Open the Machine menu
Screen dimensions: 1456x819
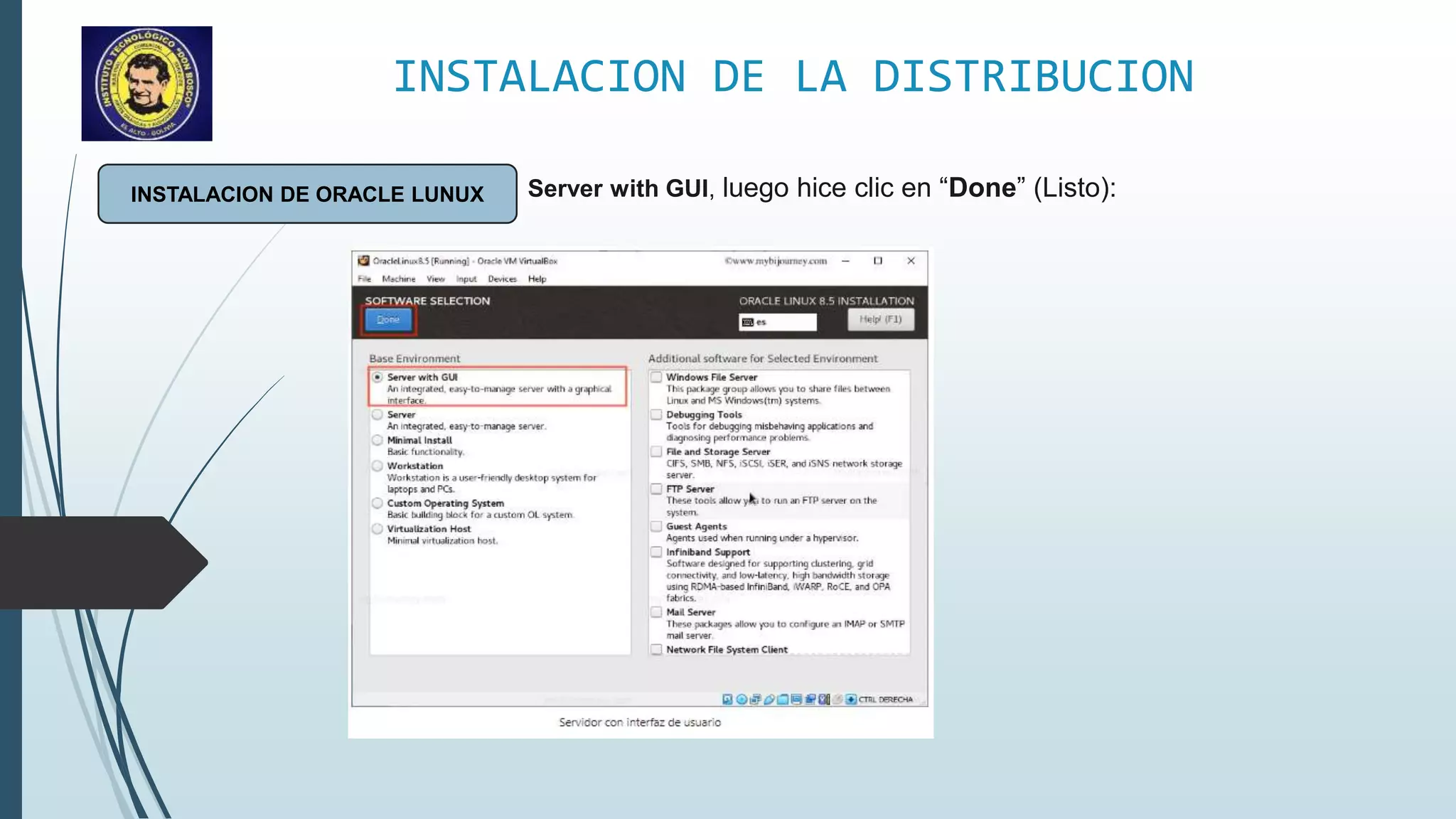click(398, 279)
